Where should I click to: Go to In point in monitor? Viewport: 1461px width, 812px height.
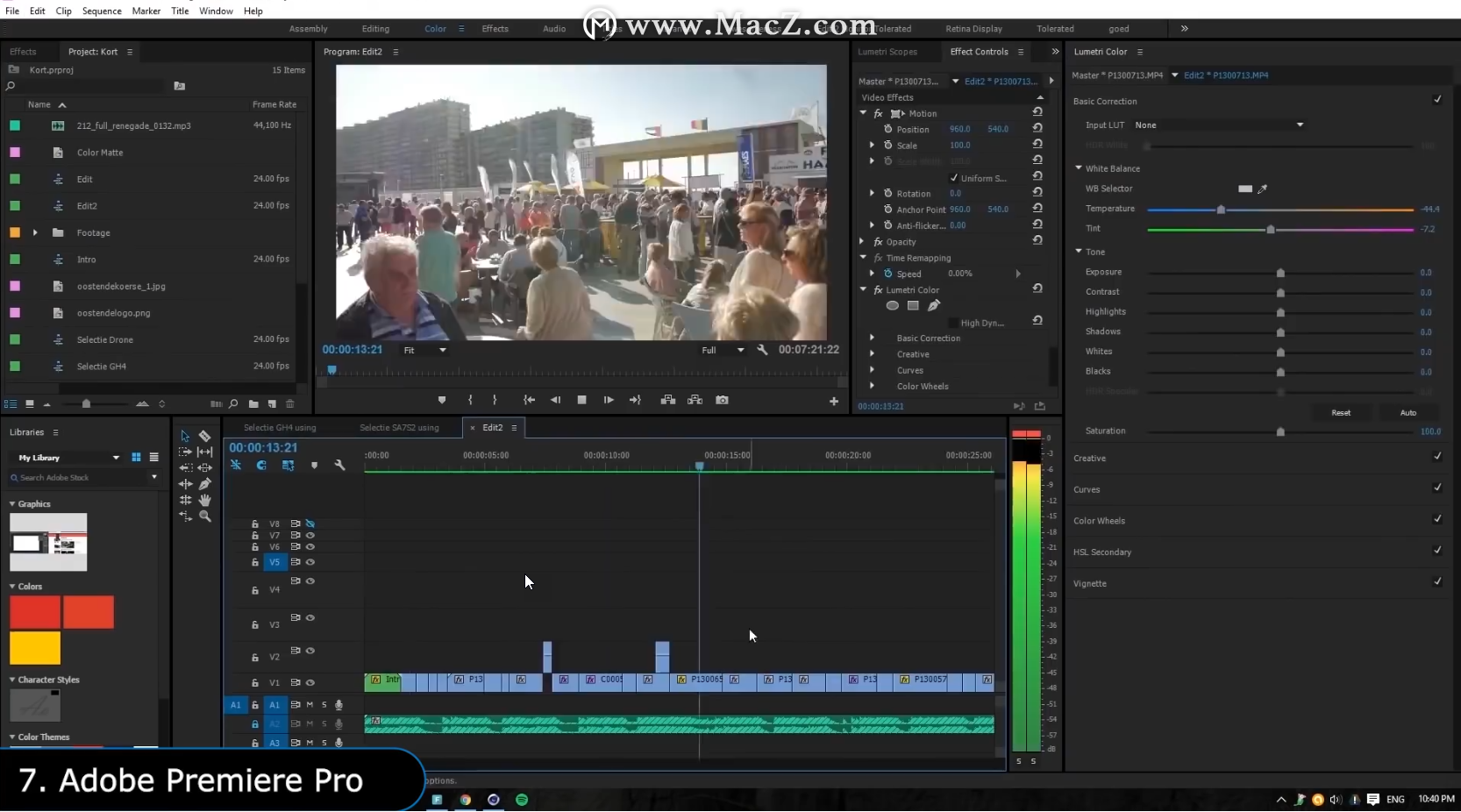(x=529, y=400)
